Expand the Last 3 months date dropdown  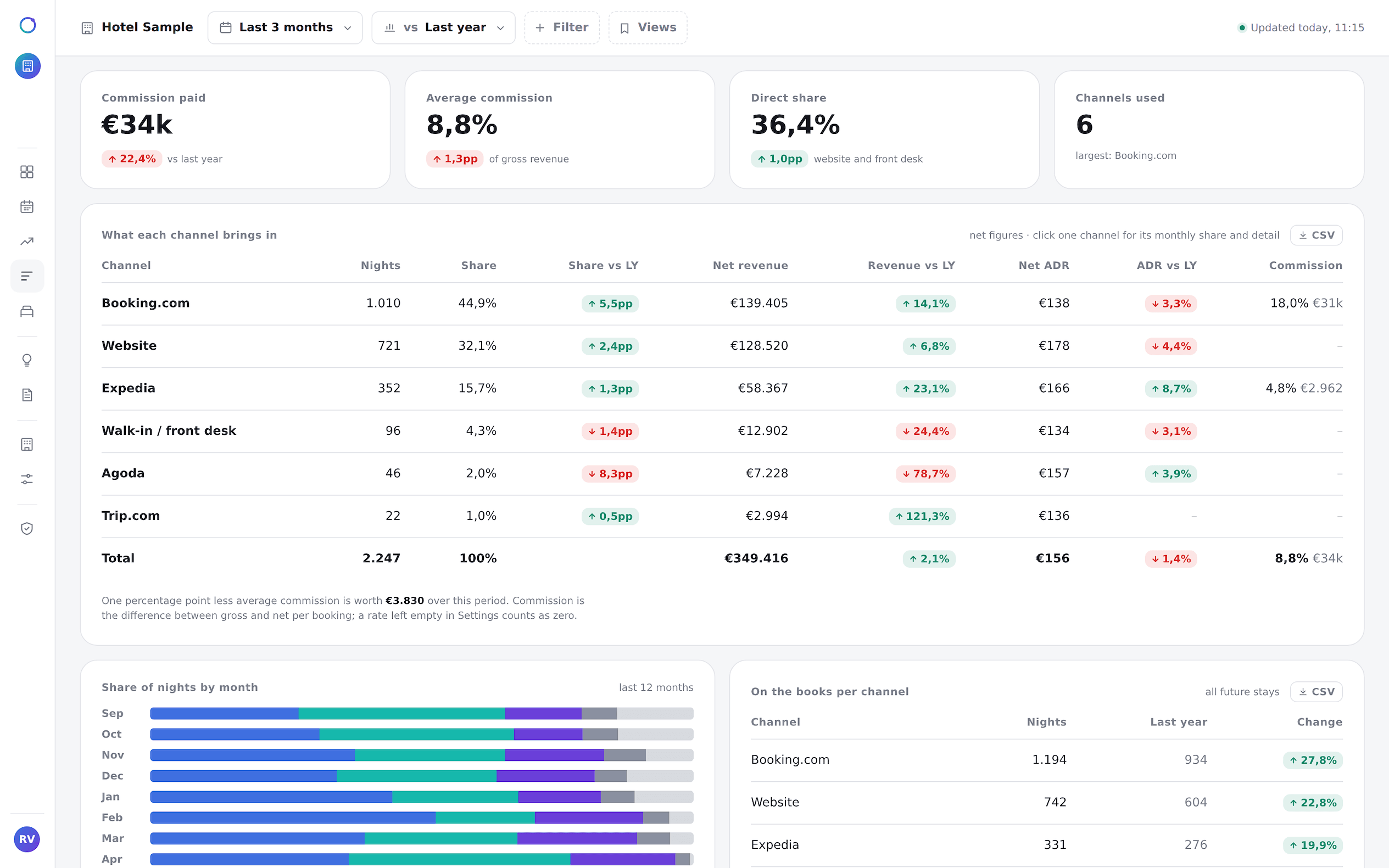coord(285,27)
